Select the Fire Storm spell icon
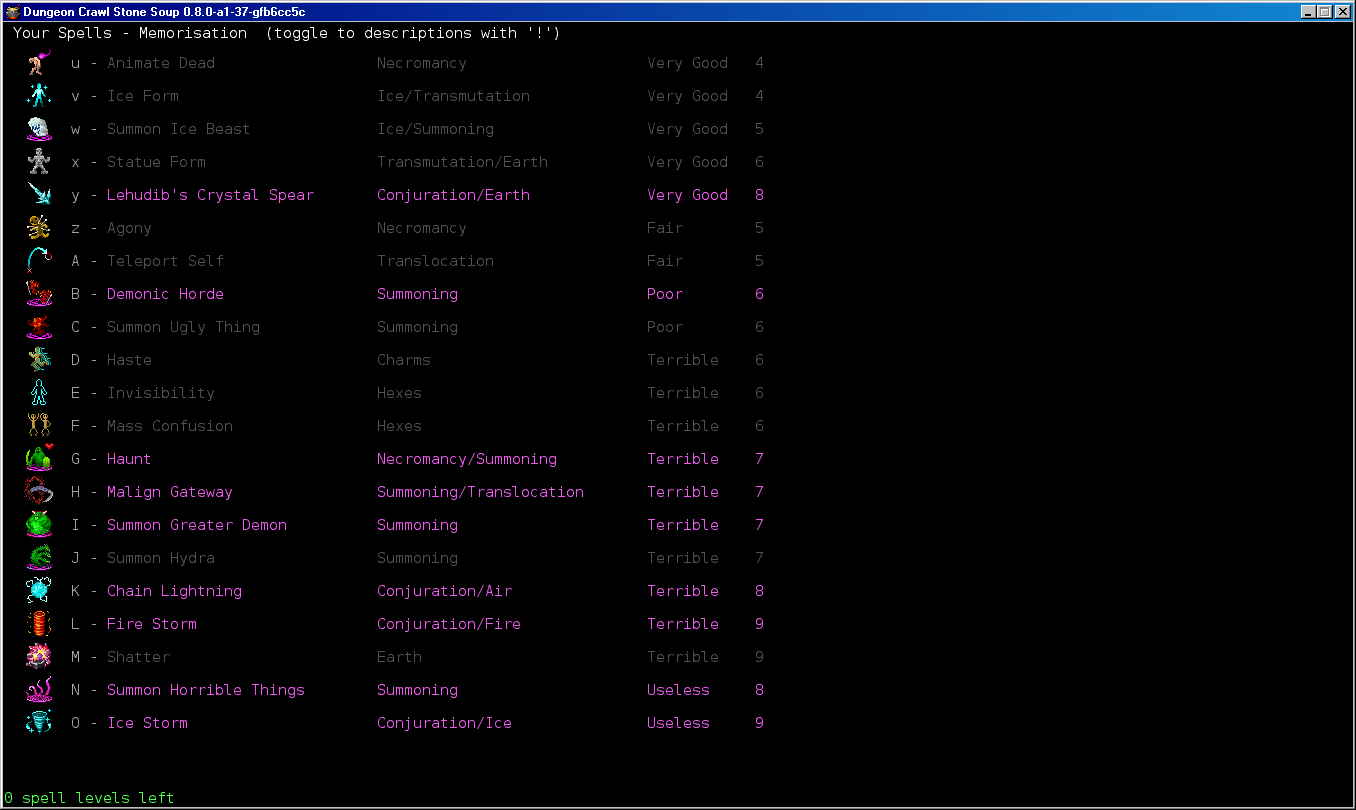1356x810 pixels. (39, 624)
